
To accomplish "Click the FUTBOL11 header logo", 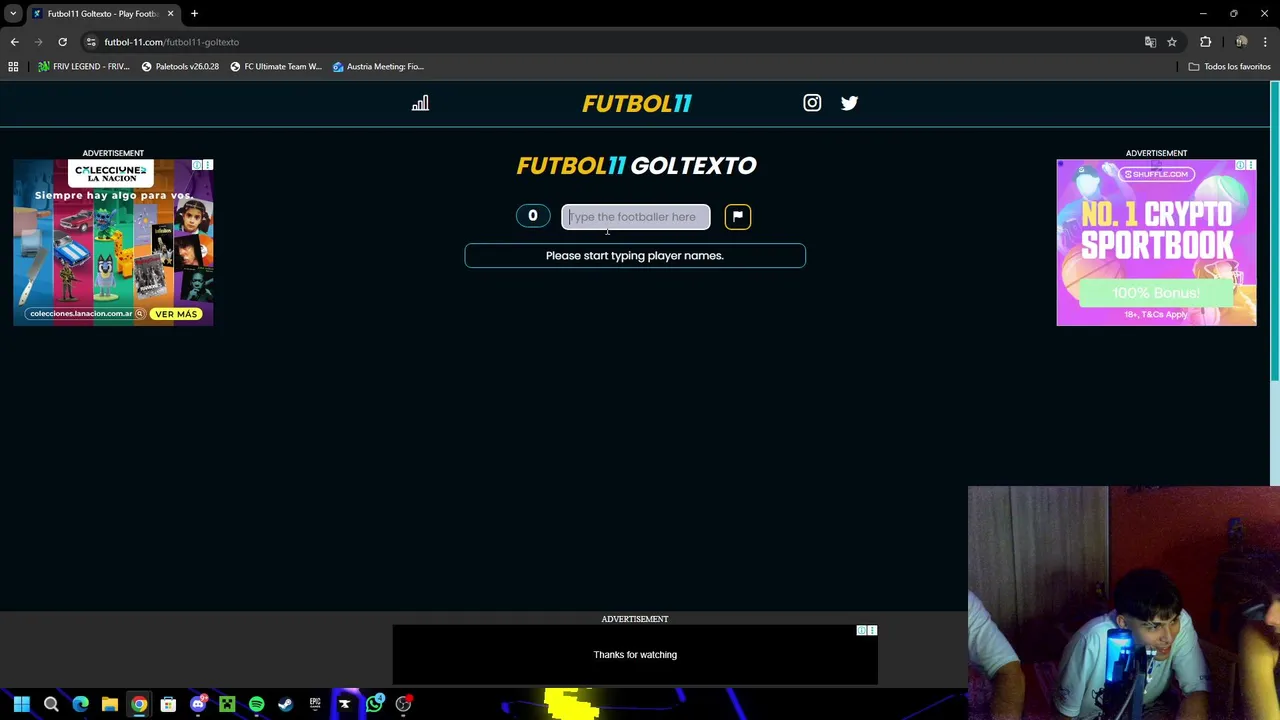I will click(x=637, y=103).
